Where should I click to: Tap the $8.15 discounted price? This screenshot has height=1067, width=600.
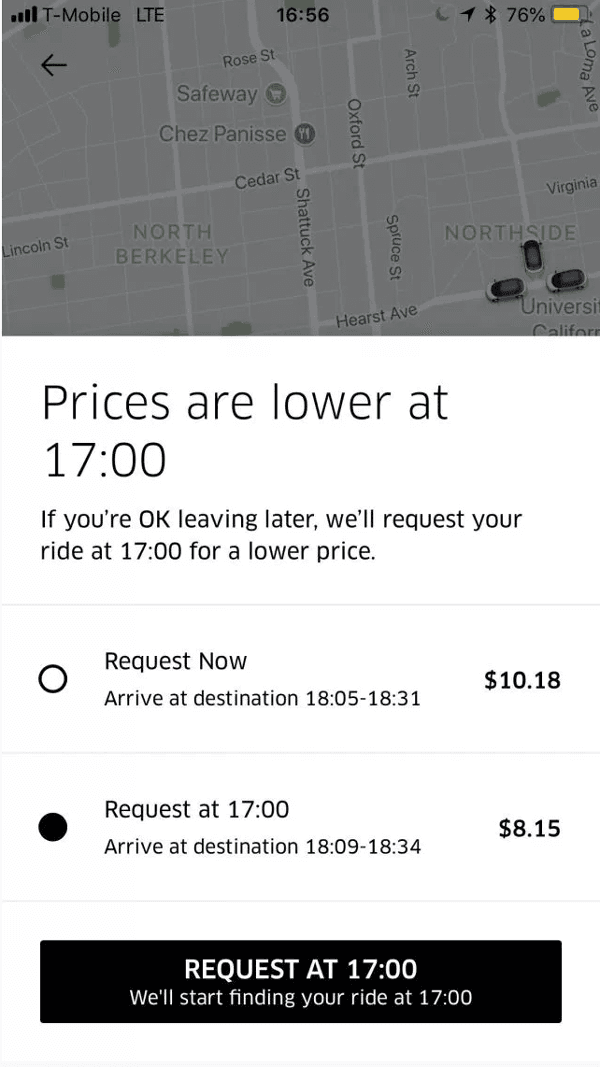click(x=529, y=828)
